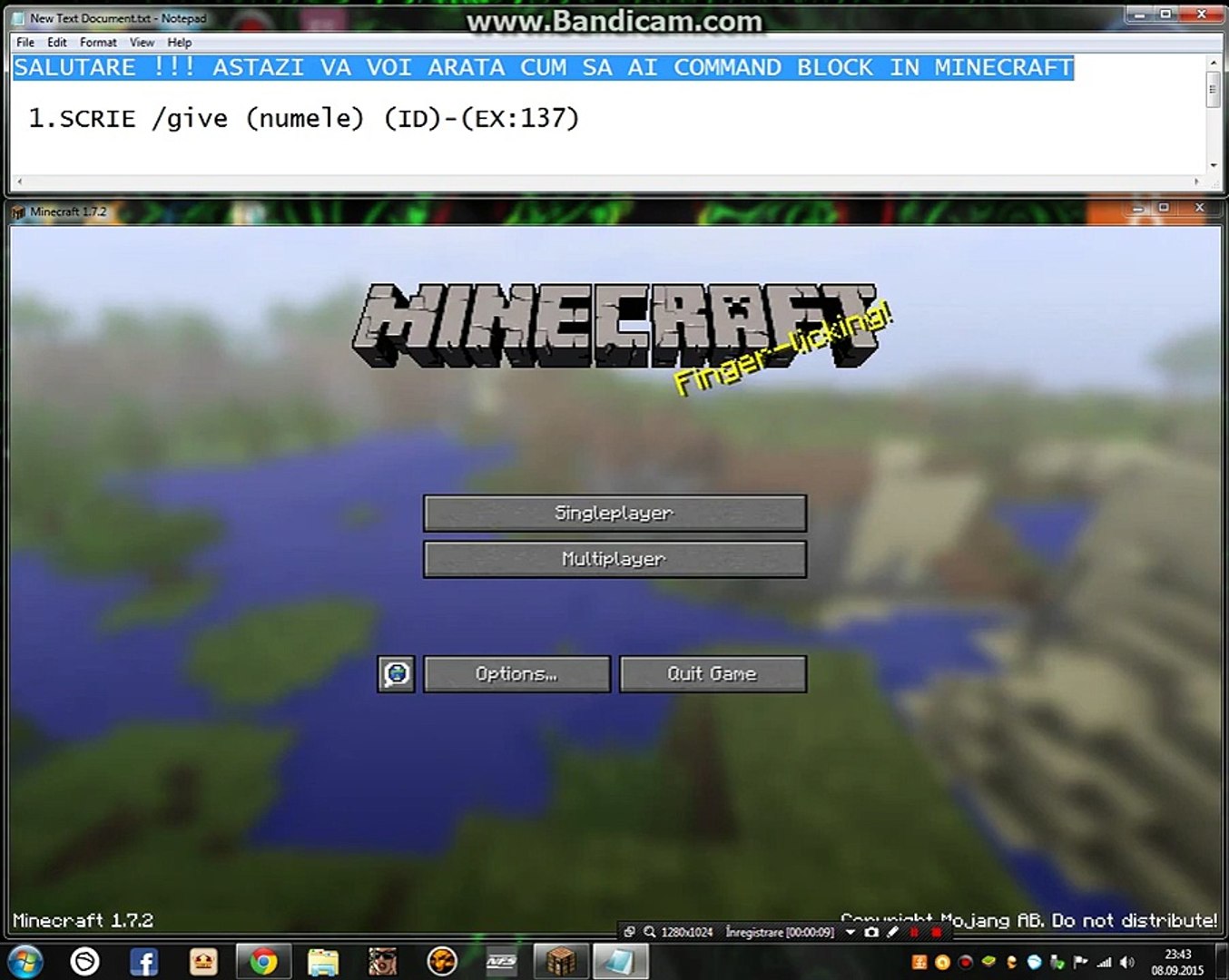Viewport: 1229px width, 980px height.
Task: Open Action Center flag tray icon
Action: coord(1081,962)
